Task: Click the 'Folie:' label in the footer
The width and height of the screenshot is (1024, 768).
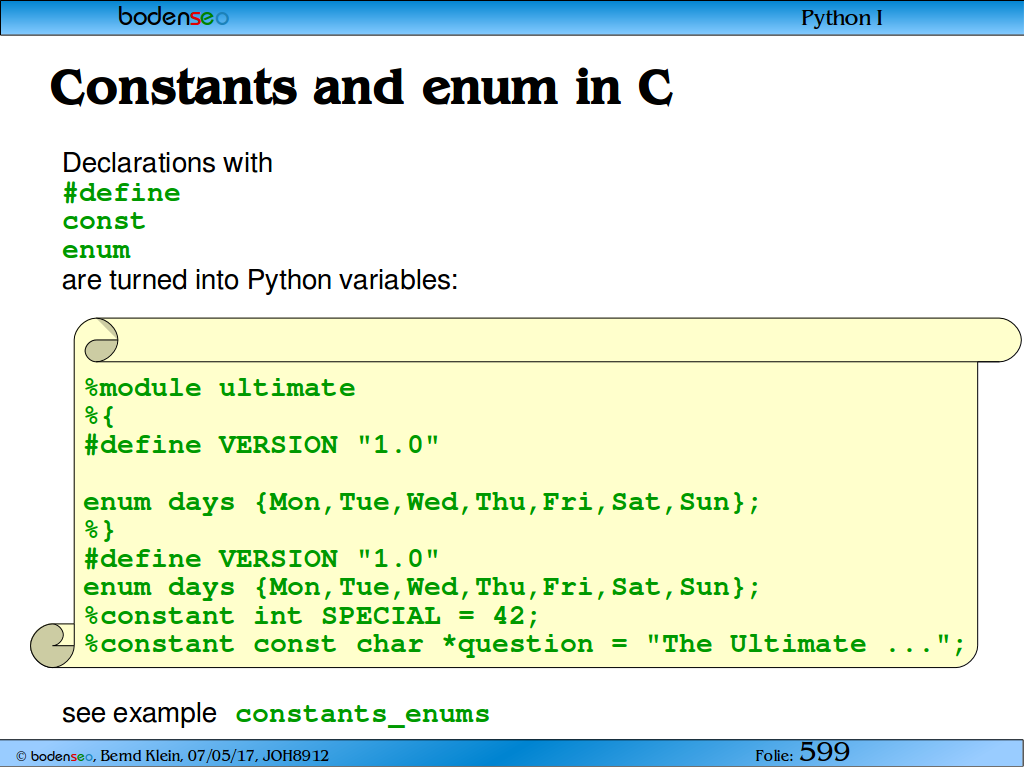Action: (x=775, y=756)
